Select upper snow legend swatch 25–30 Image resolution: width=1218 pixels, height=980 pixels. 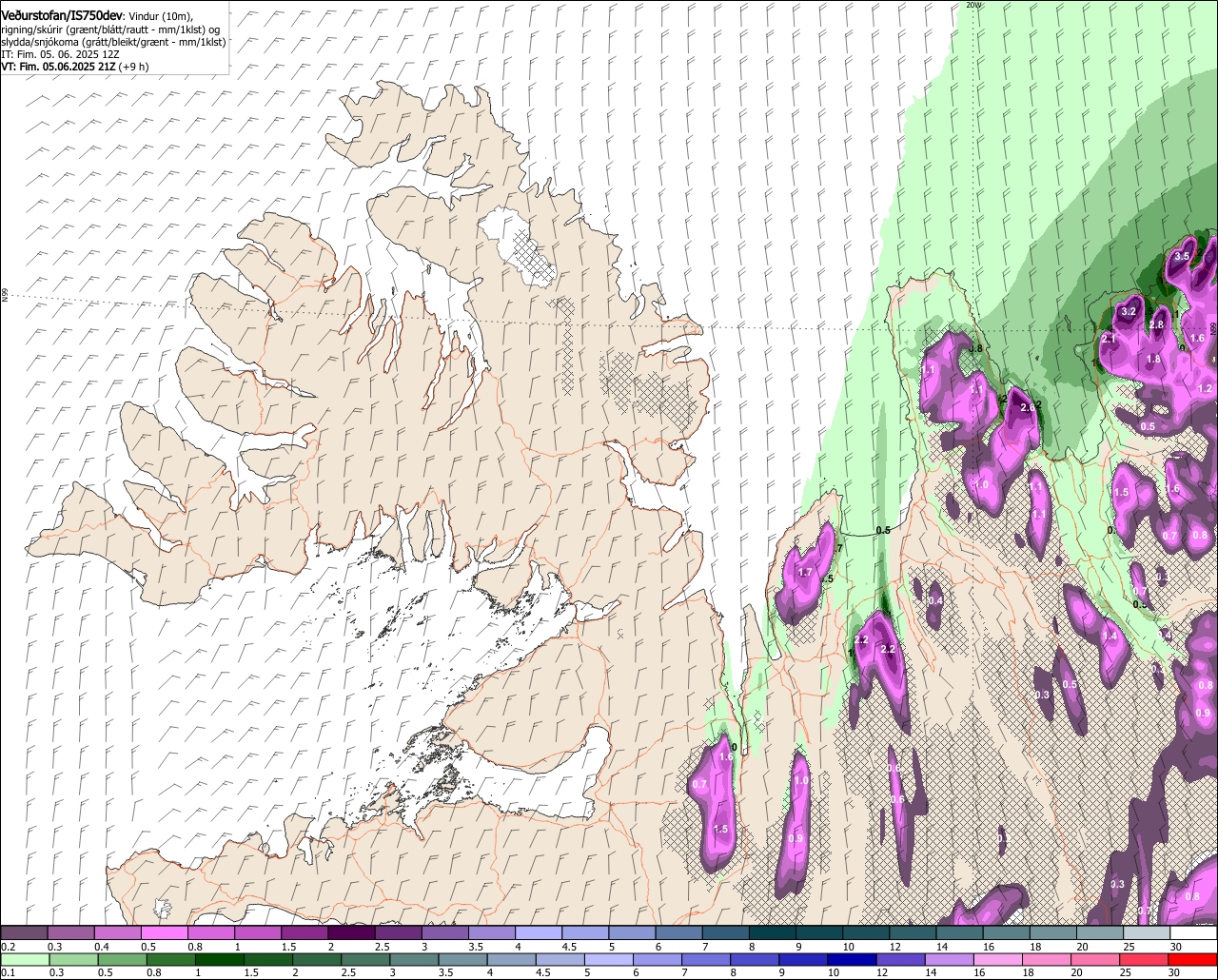(1147, 933)
